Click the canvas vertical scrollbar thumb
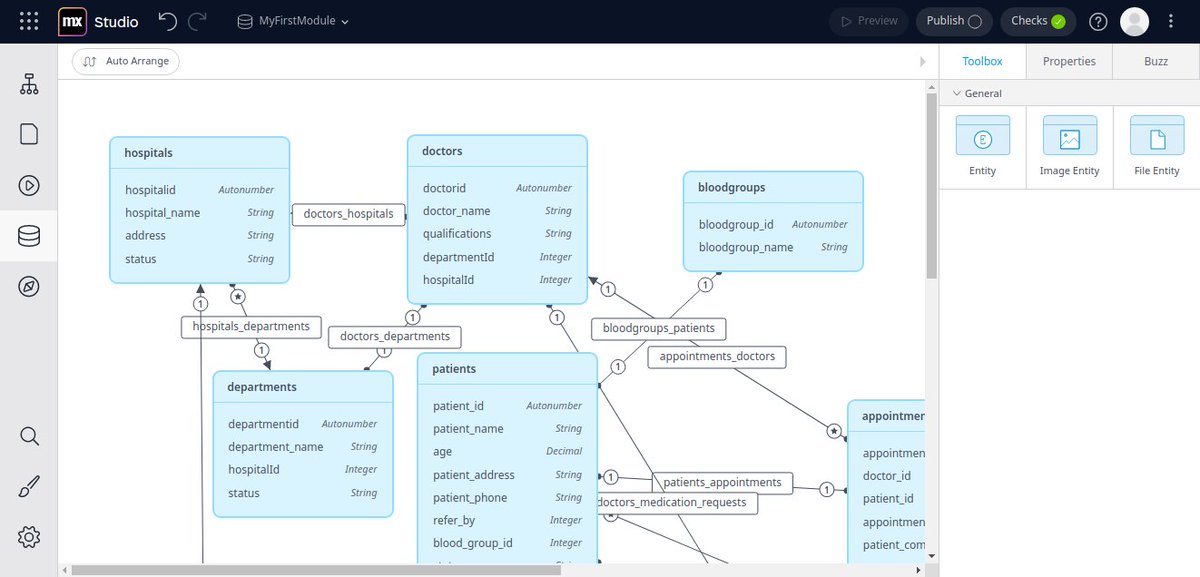The image size is (1200, 577). [932, 186]
